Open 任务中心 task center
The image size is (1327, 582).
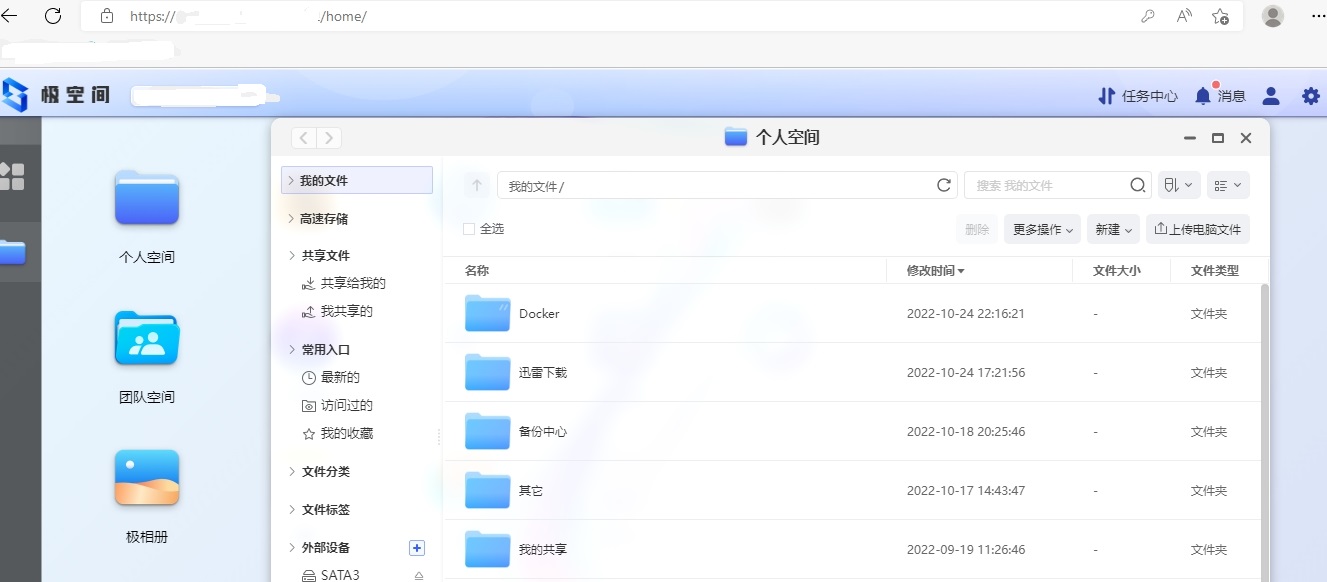click(1137, 96)
